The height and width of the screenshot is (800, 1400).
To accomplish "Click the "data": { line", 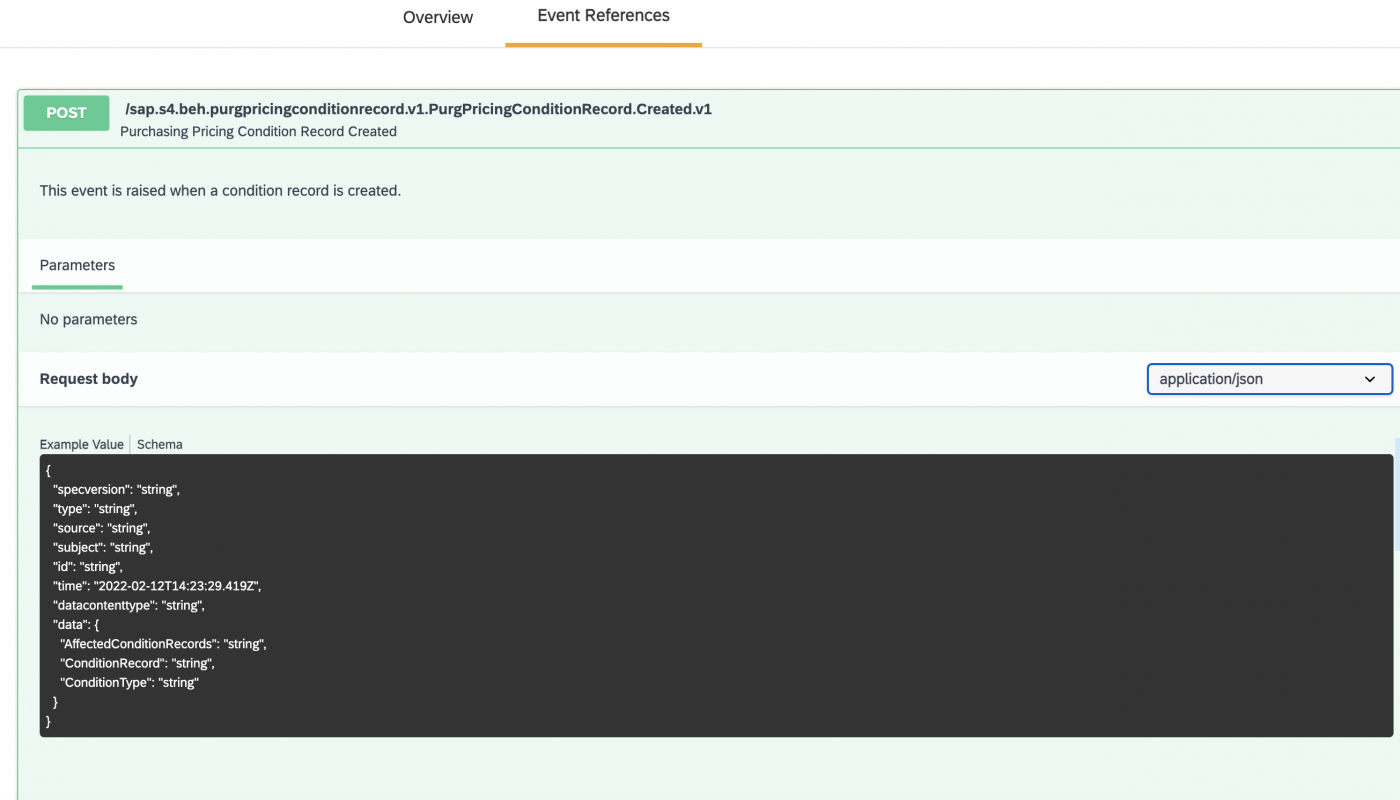I will pyautogui.click(x=76, y=624).
